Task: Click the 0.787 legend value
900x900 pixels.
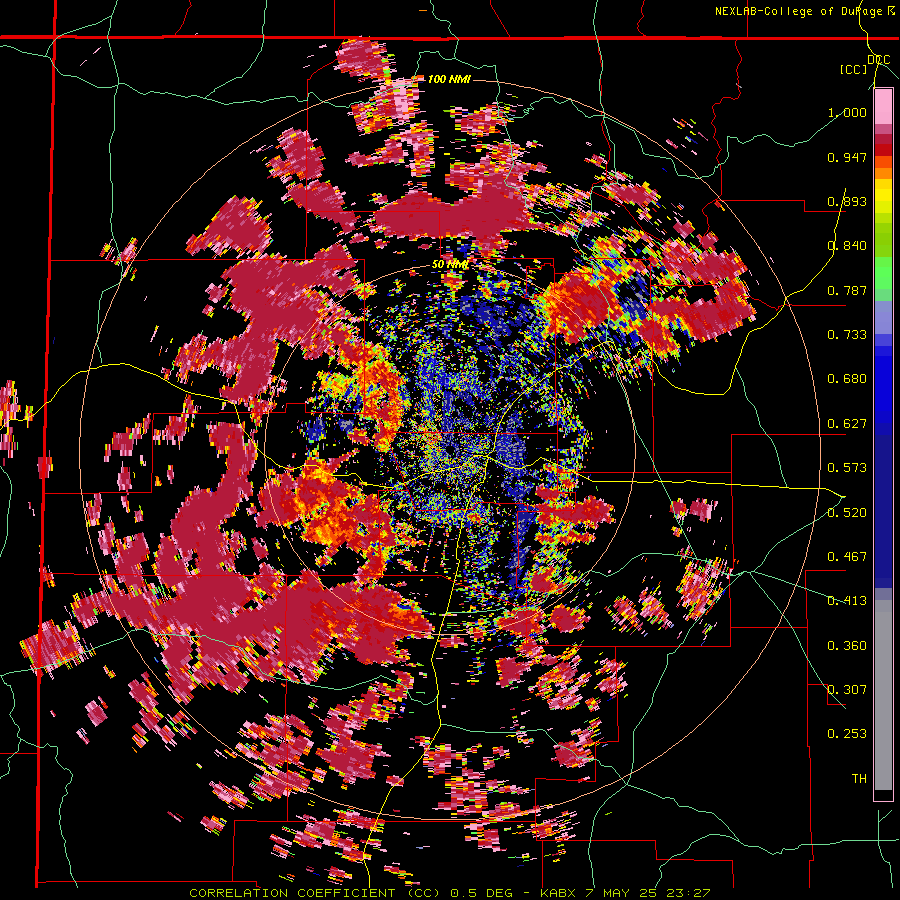Action: click(847, 290)
